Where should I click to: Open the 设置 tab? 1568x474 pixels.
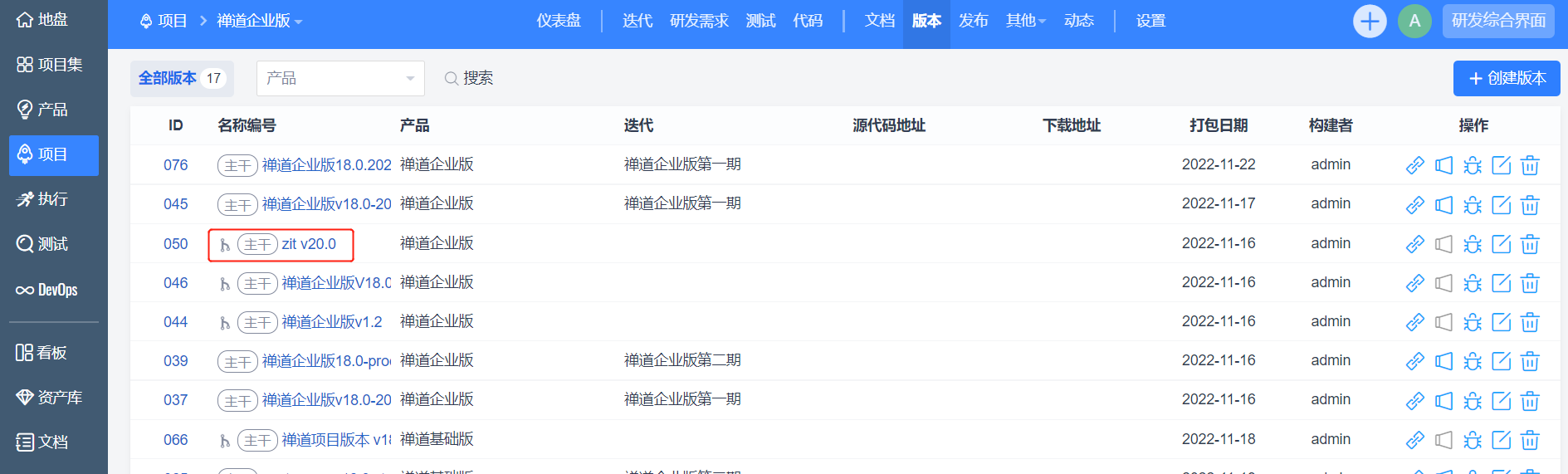(1151, 21)
